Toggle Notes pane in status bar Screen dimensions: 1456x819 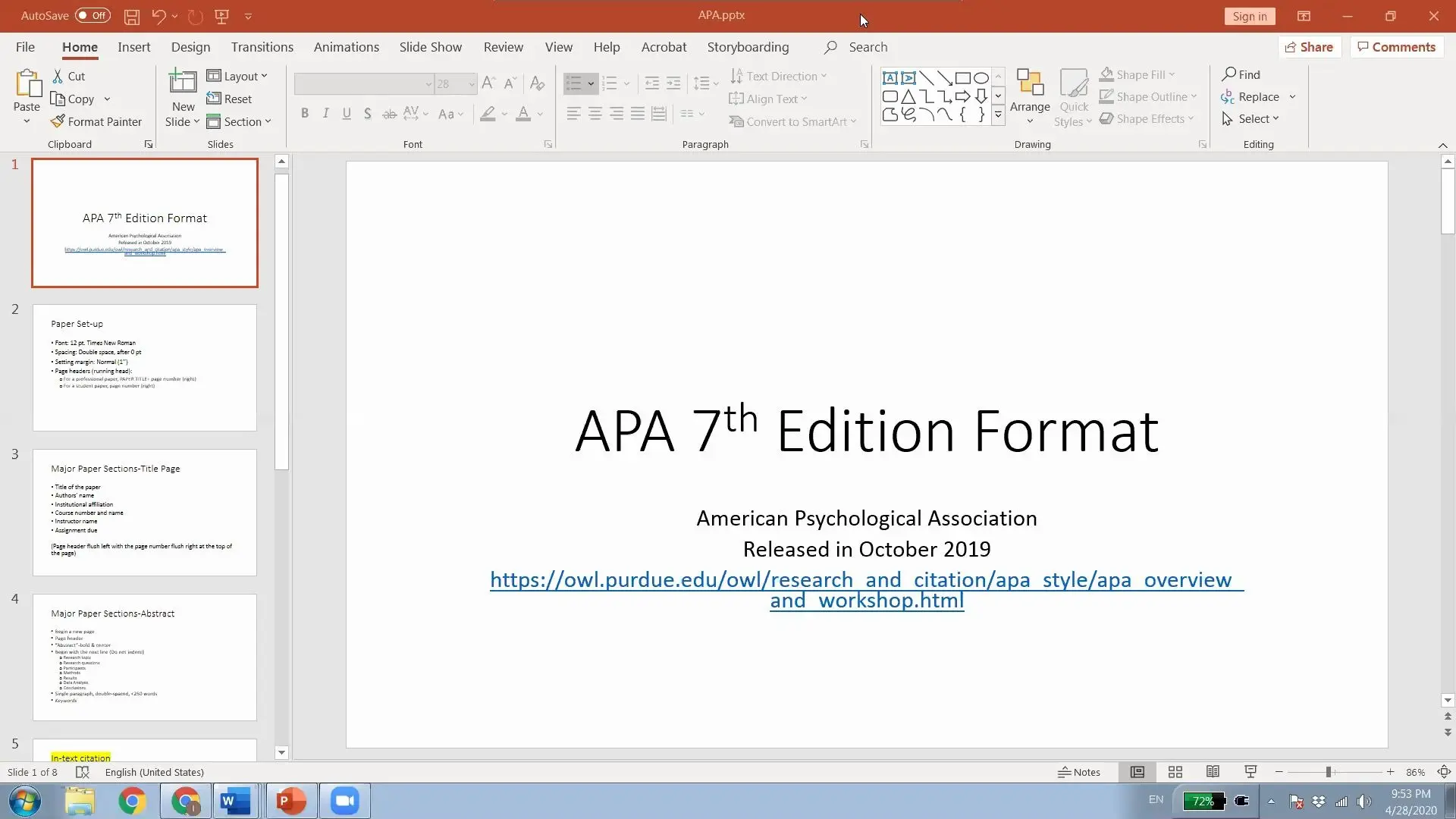(x=1079, y=772)
